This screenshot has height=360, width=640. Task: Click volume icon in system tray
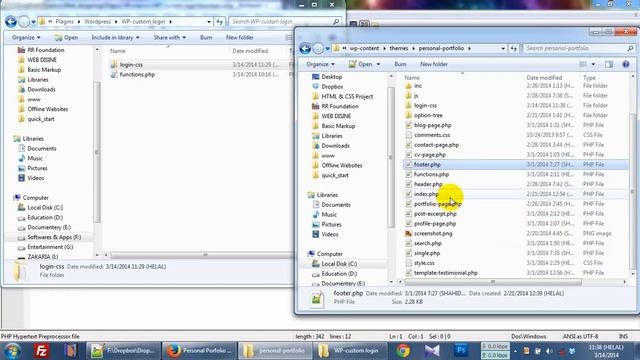[549, 351]
